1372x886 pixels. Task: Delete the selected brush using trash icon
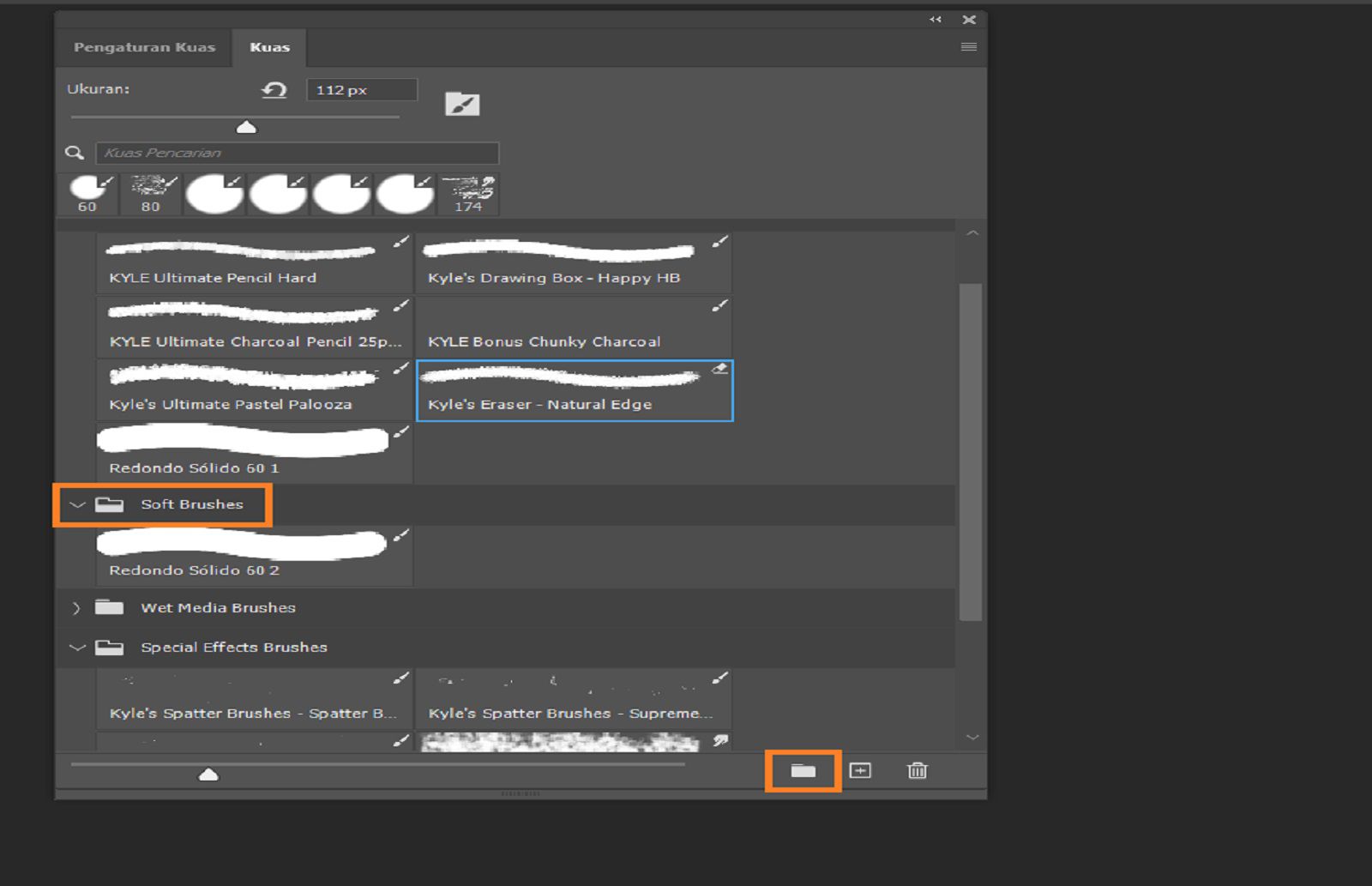point(917,770)
